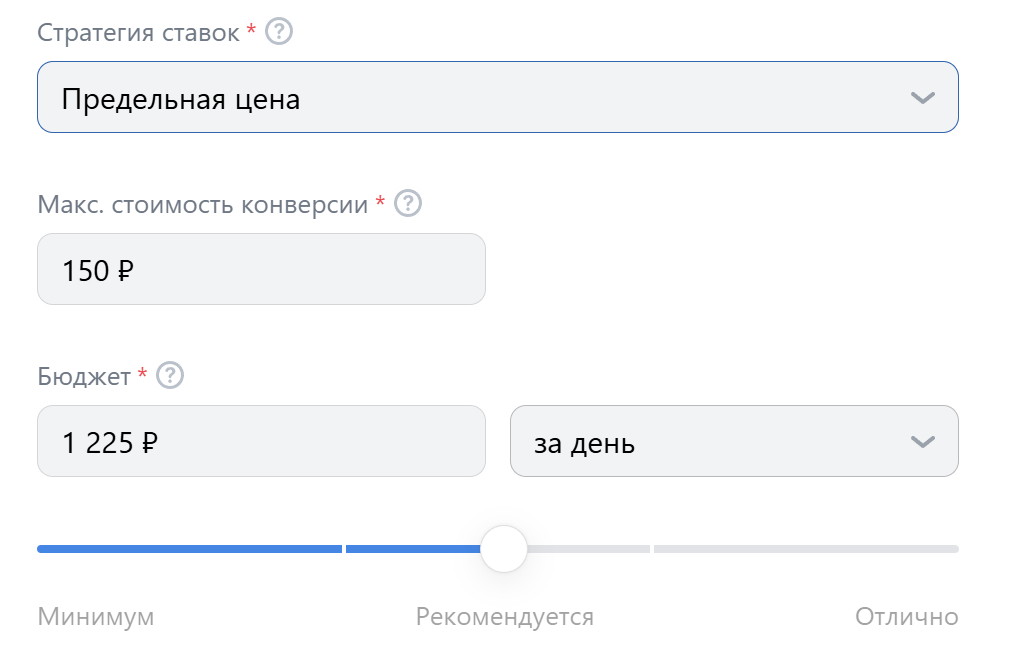This screenshot has width=1036, height=668.
Task: Click chevron arrow in Предельная цена field
Action: (x=922, y=98)
